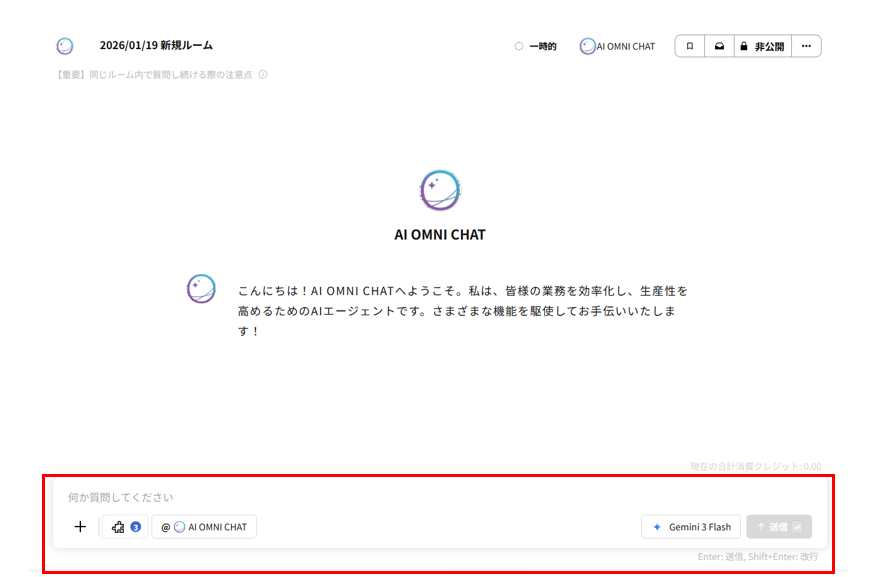Click the AI OMNI CHAT logo in the header
The image size is (872, 577).
pyautogui.click(x=65, y=45)
